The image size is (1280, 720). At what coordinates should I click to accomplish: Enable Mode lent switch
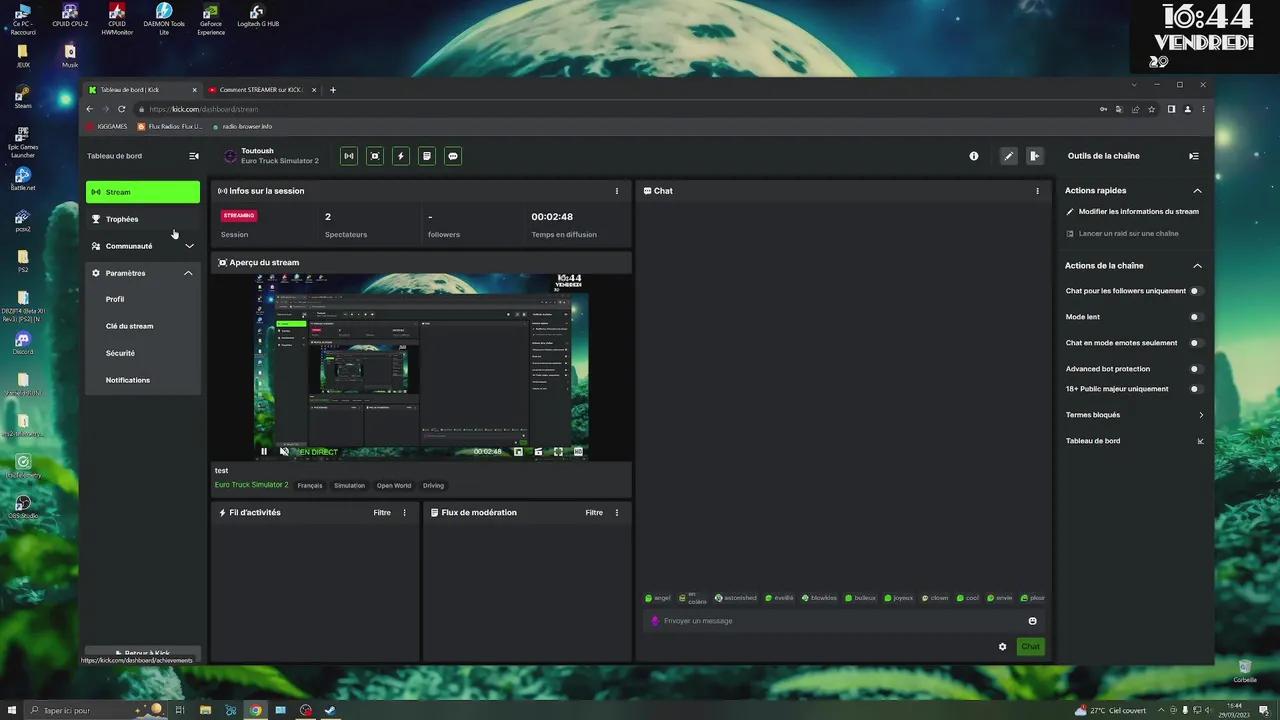pos(1195,317)
